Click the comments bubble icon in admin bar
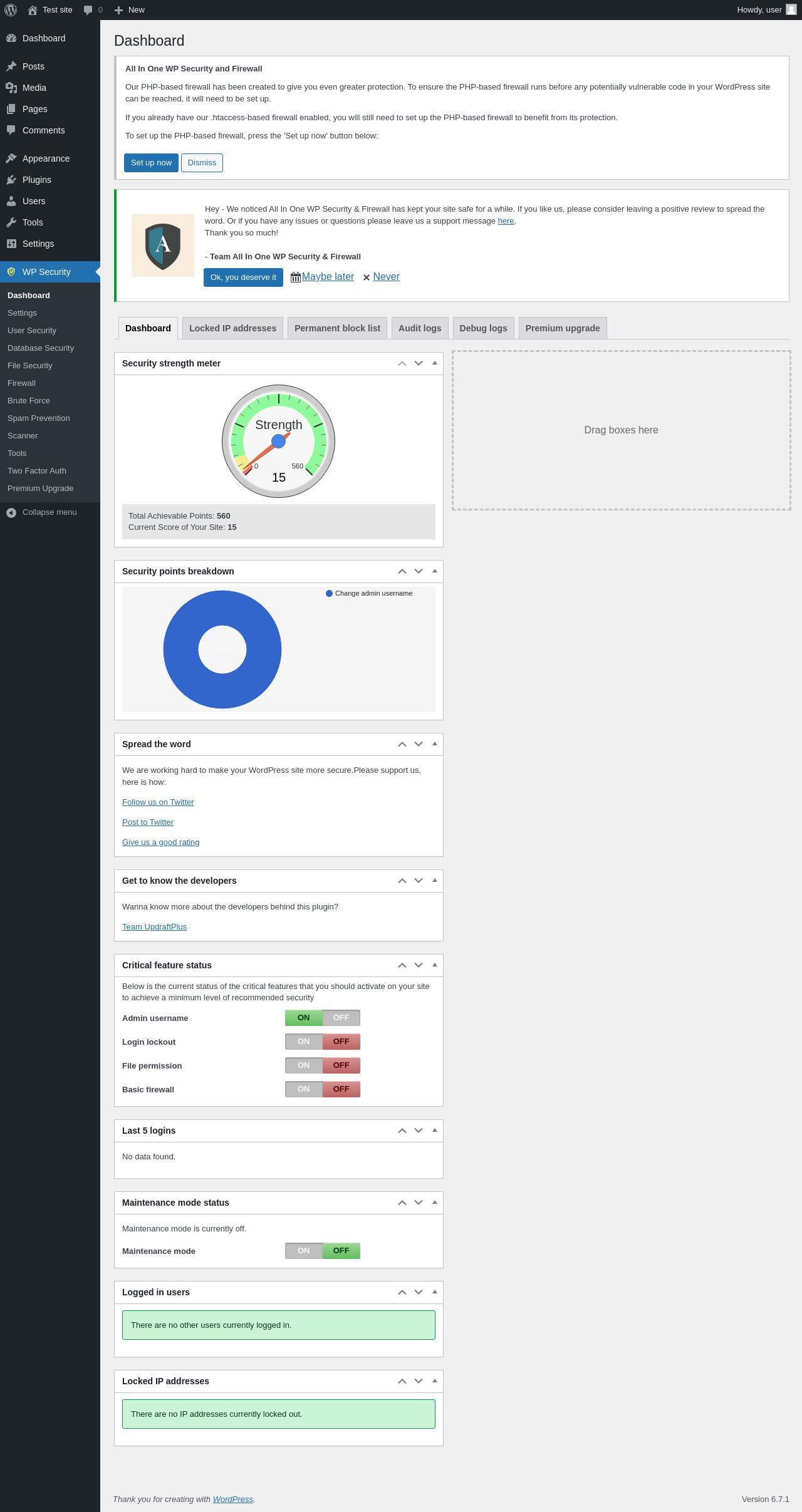Screen dimensions: 802x1512 coord(88,10)
